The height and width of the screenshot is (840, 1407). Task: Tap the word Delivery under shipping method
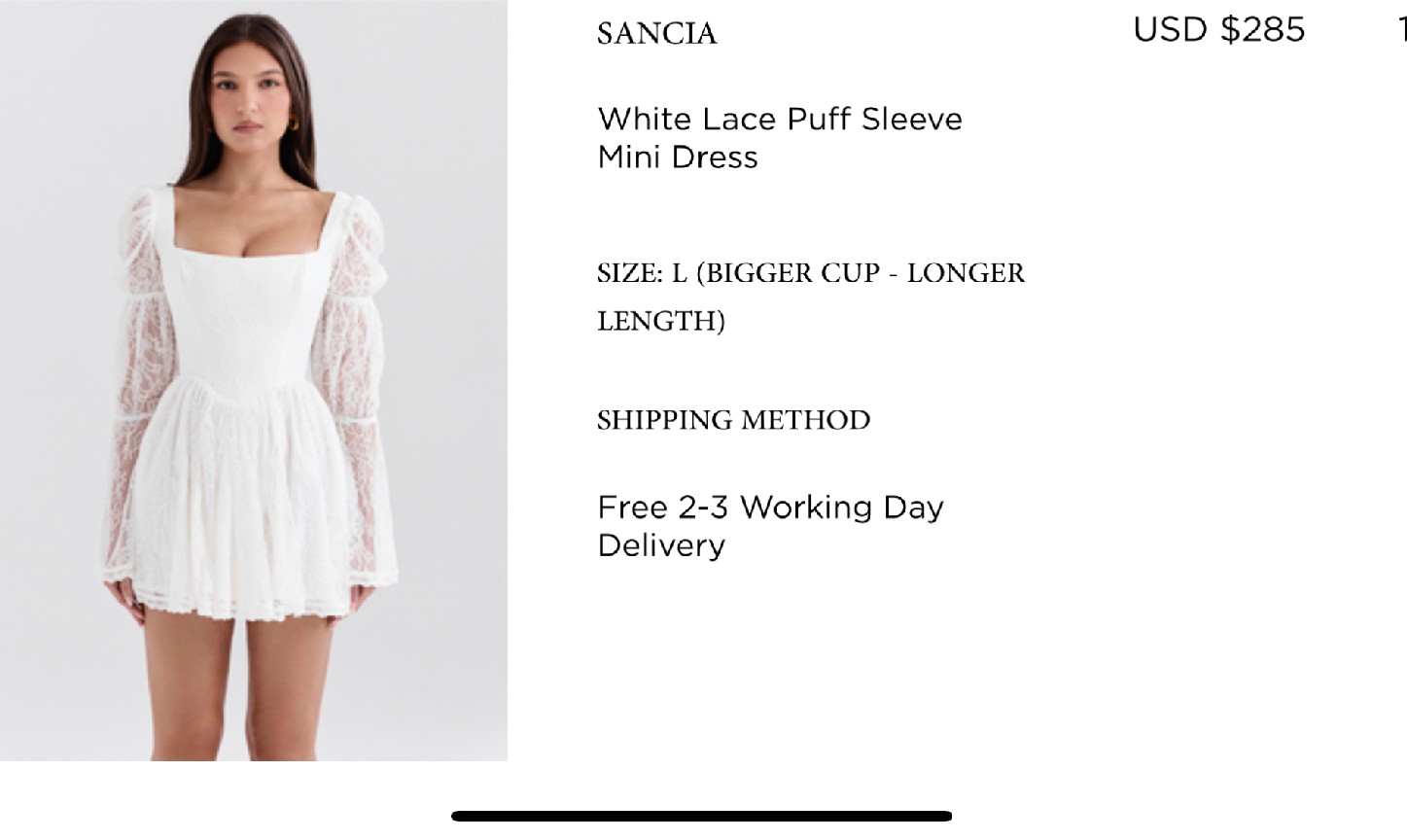(661, 544)
